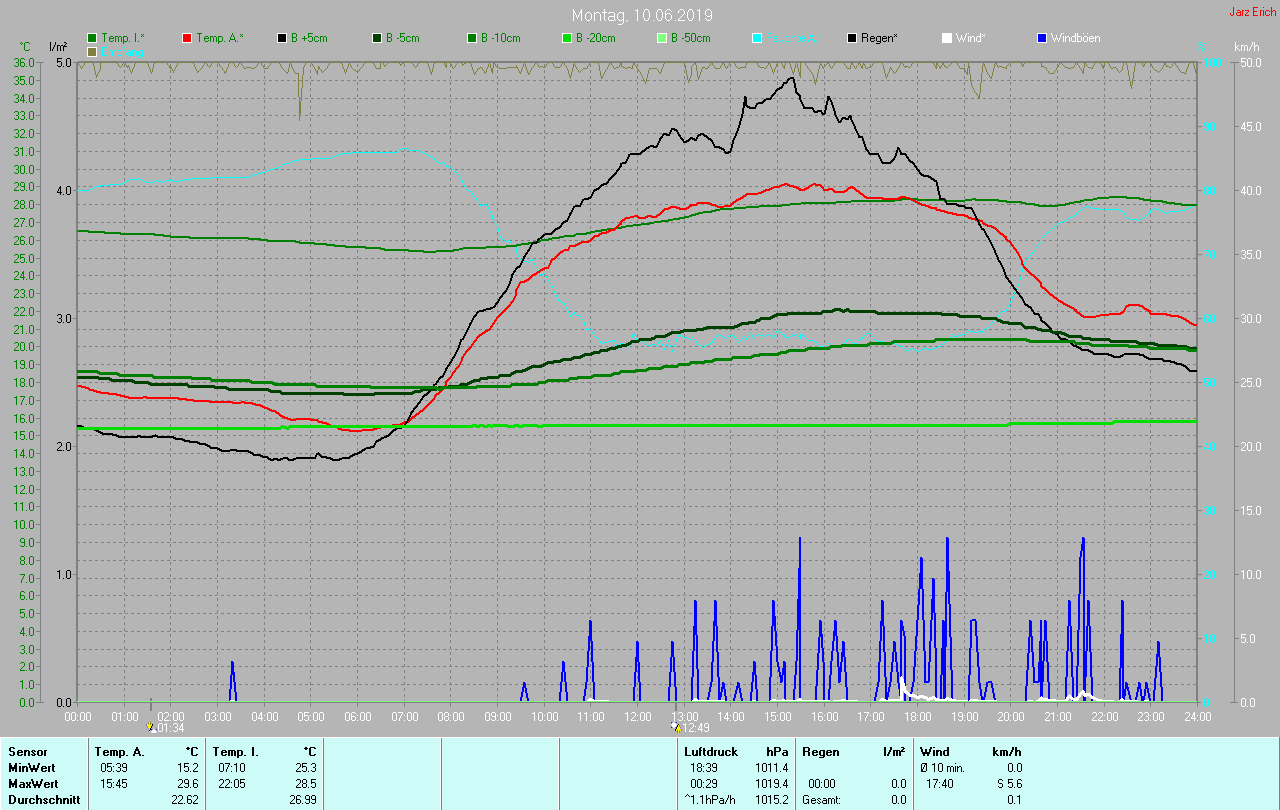This screenshot has width=1280, height=810.
Task: Click the 01:34 marker icon below the time axis
Action: coord(151,728)
